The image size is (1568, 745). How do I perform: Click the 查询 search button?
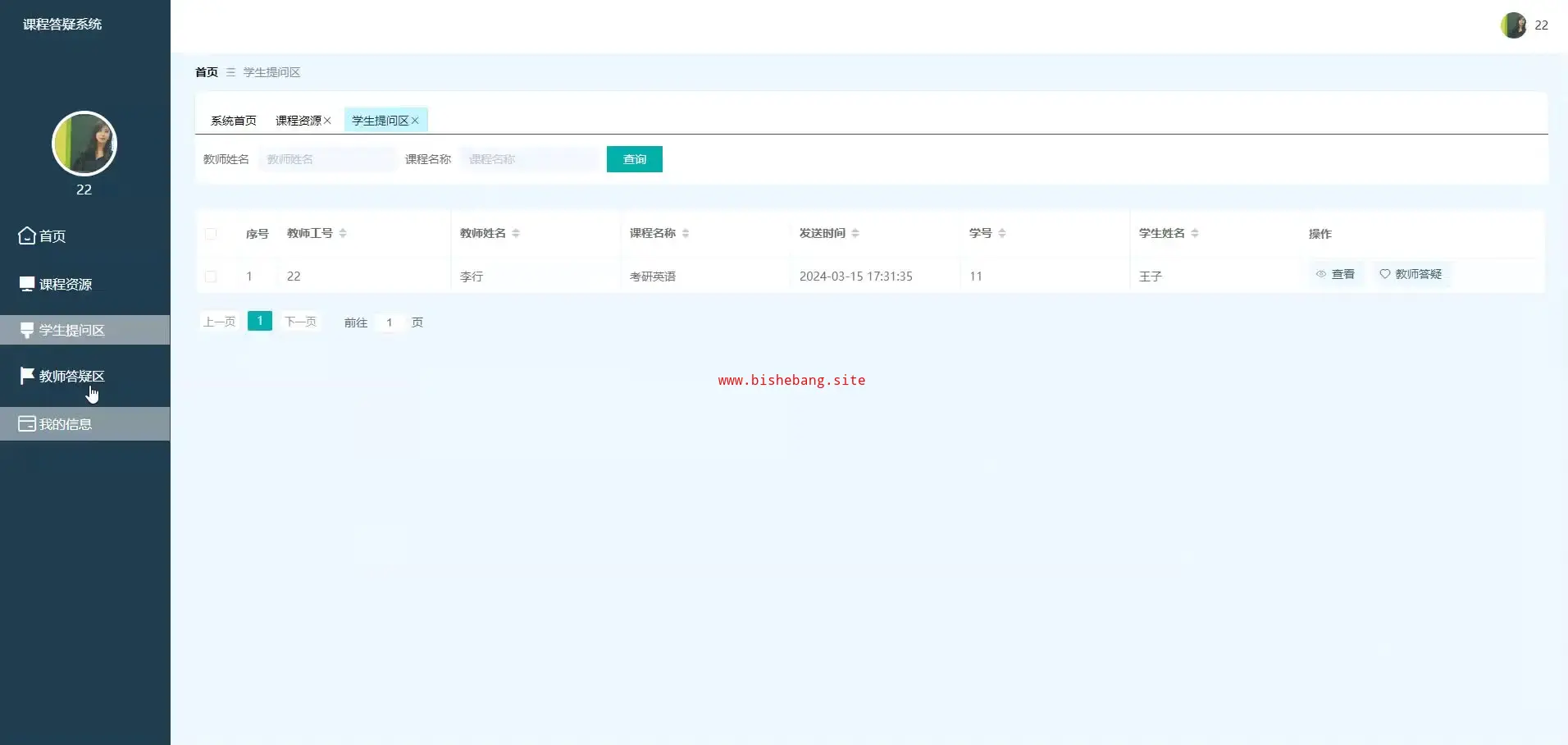tap(635, 159)
